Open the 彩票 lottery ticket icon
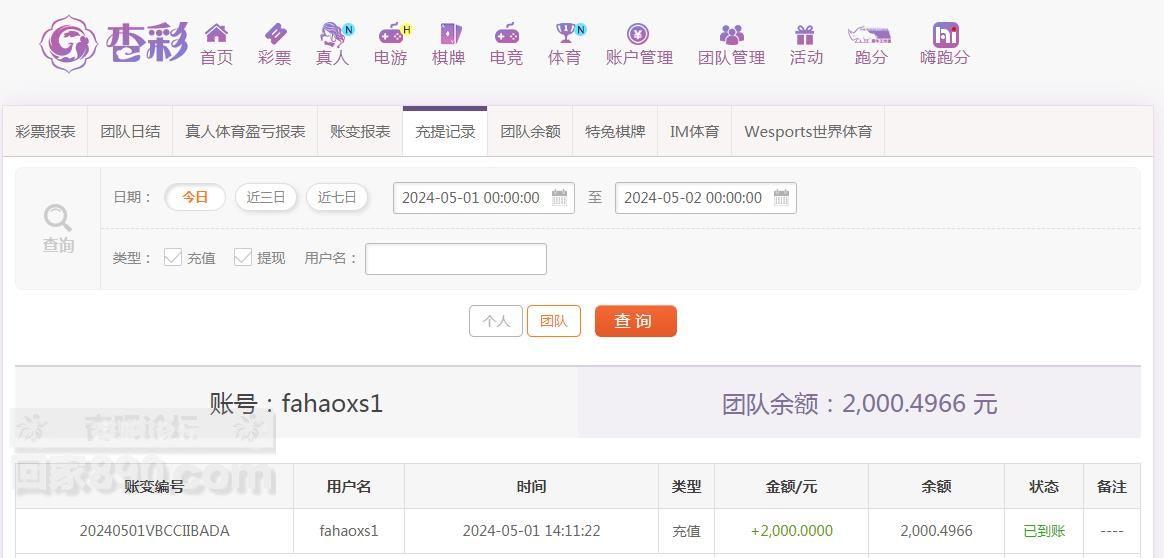The width and height of the screenshot is (1164, 558). (275, 33)
